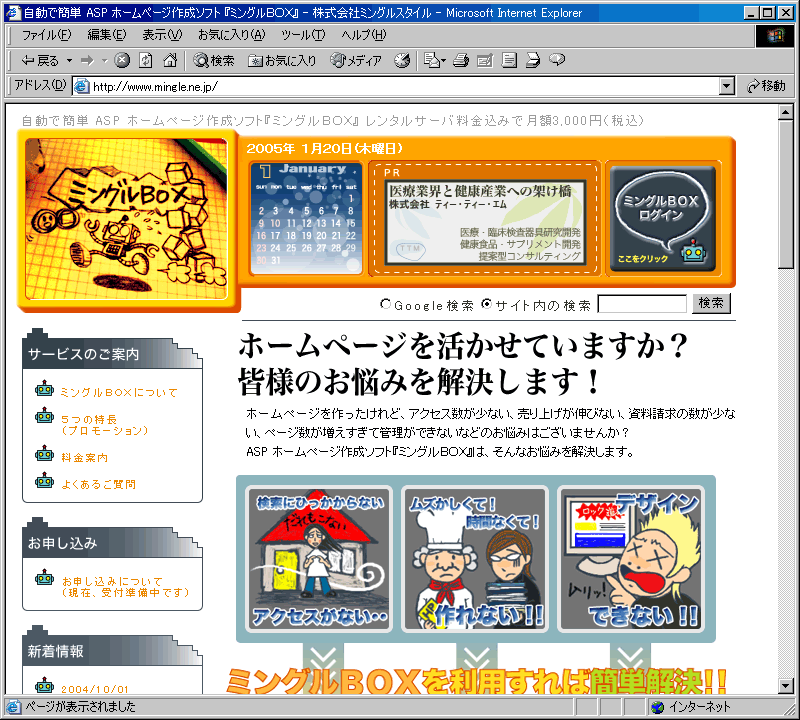Click the 移動 Go button

(x=766, y=86)
